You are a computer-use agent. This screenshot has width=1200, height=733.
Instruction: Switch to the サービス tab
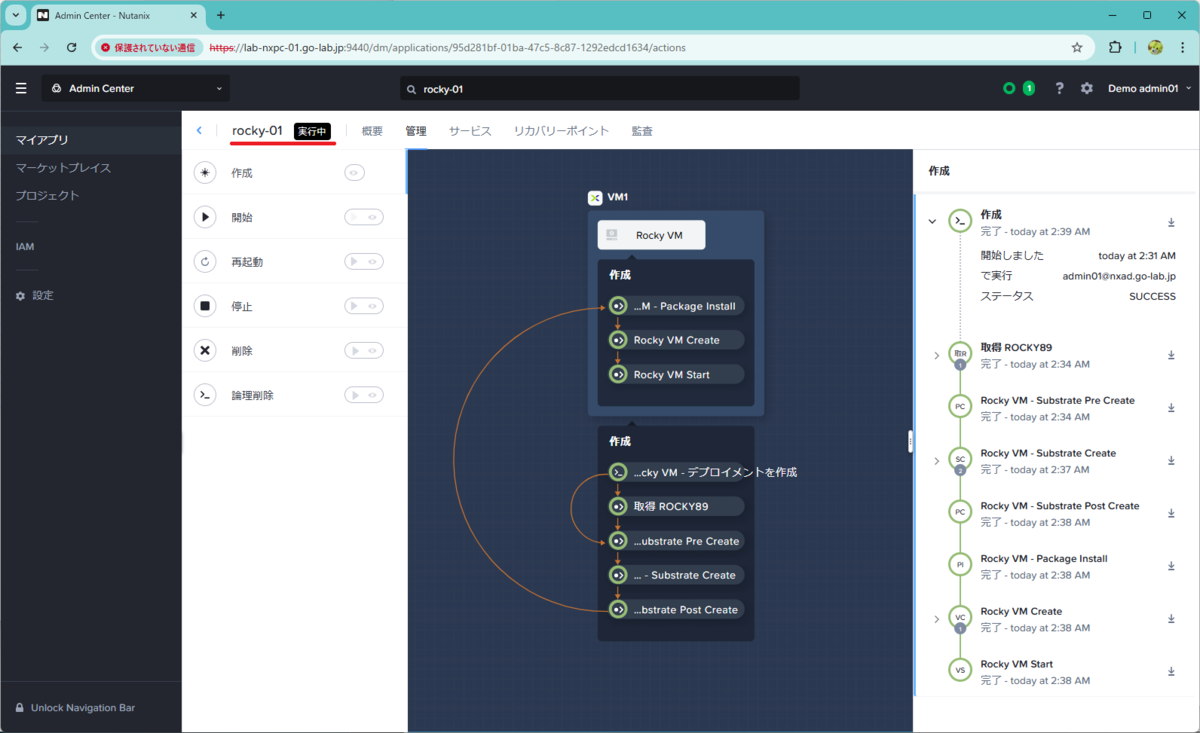point(470,131)
